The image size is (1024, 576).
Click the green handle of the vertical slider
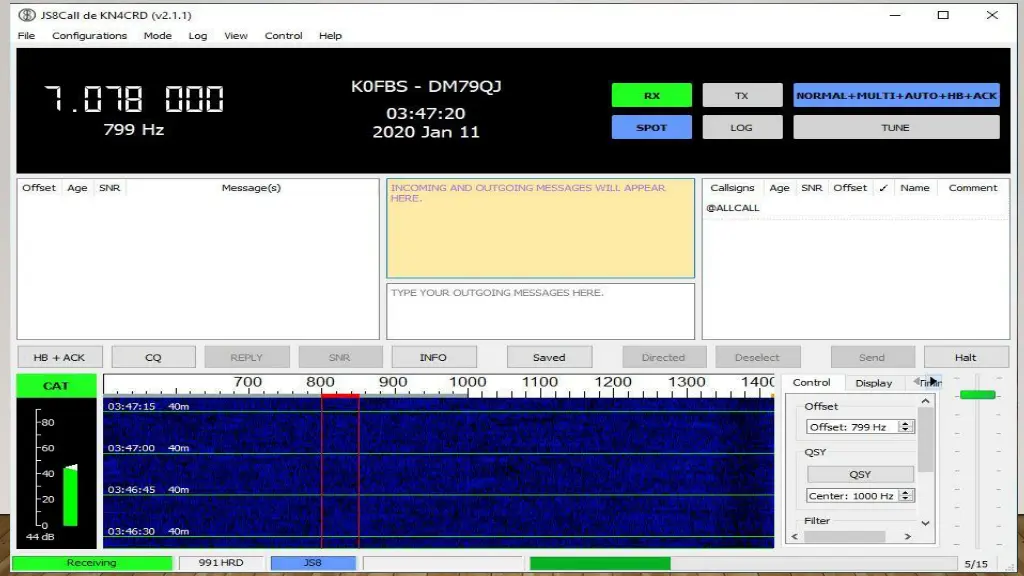coord(978,394)
